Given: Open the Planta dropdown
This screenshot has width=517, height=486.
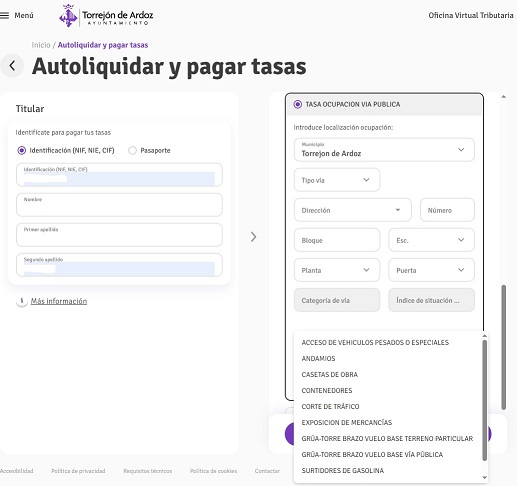Looking at the screenshot, I should pos(337,270).
